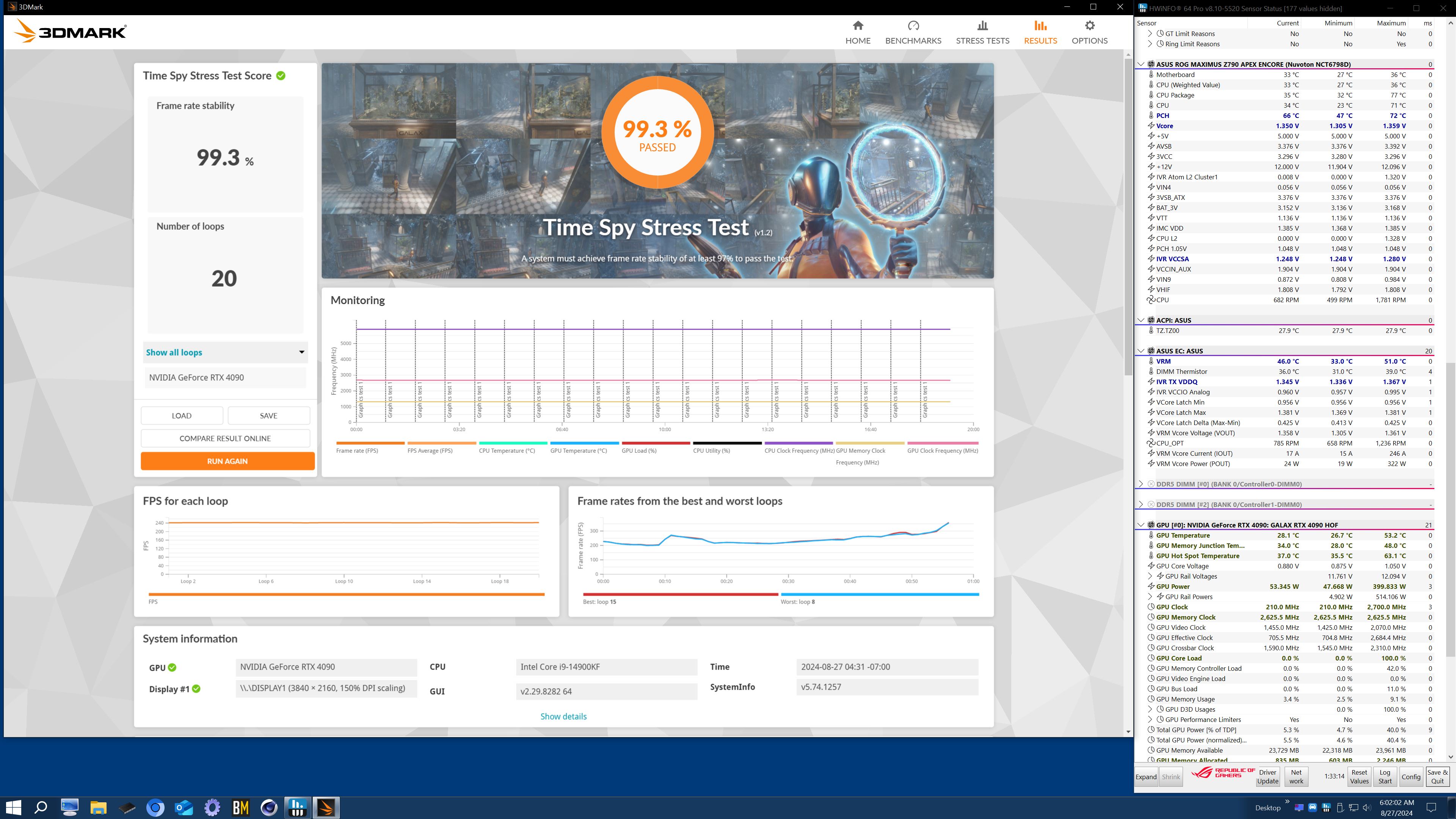Screen dimensions: 1456x819
Task: Expand GPU Rail Powers row
Action: pyautogui.click(x=1150, y=596)
